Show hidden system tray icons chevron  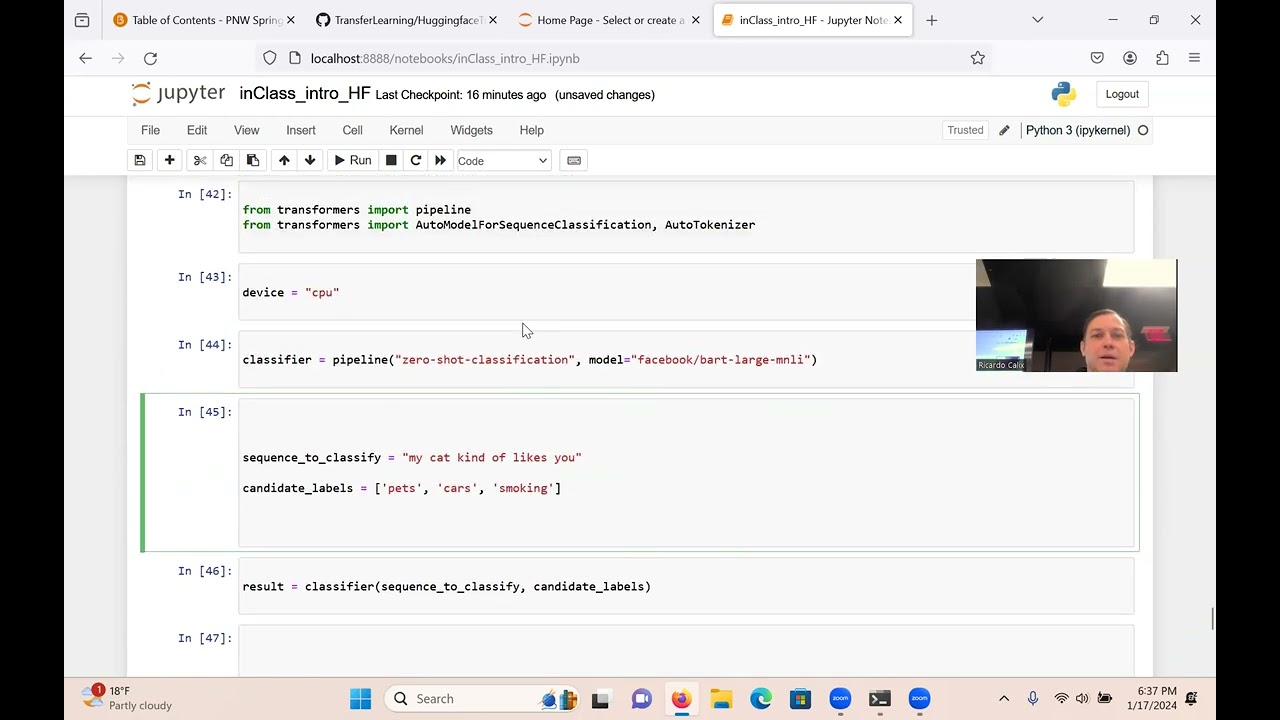click(x=1004, y=699)
